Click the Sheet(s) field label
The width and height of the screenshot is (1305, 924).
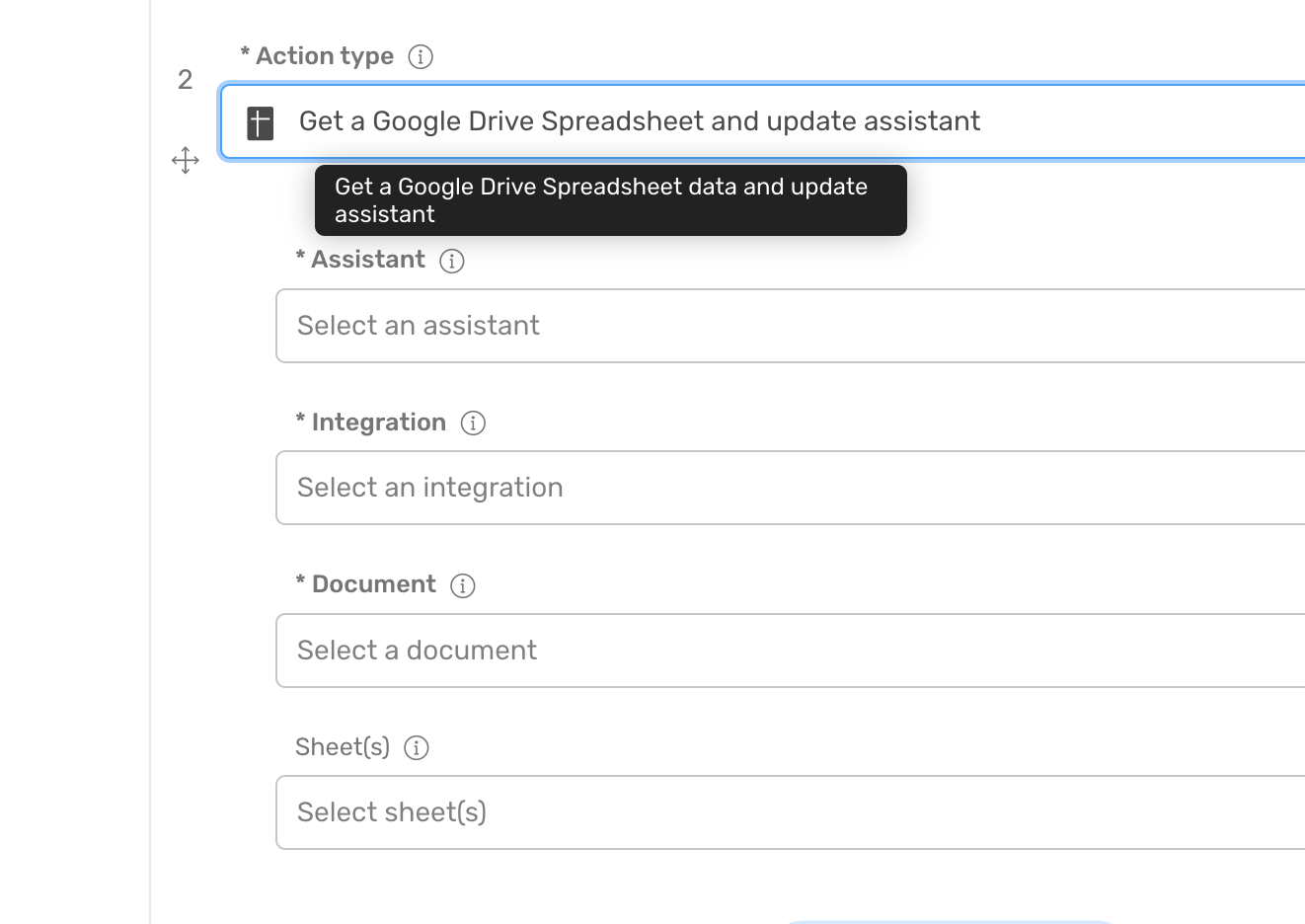(343, 747)
